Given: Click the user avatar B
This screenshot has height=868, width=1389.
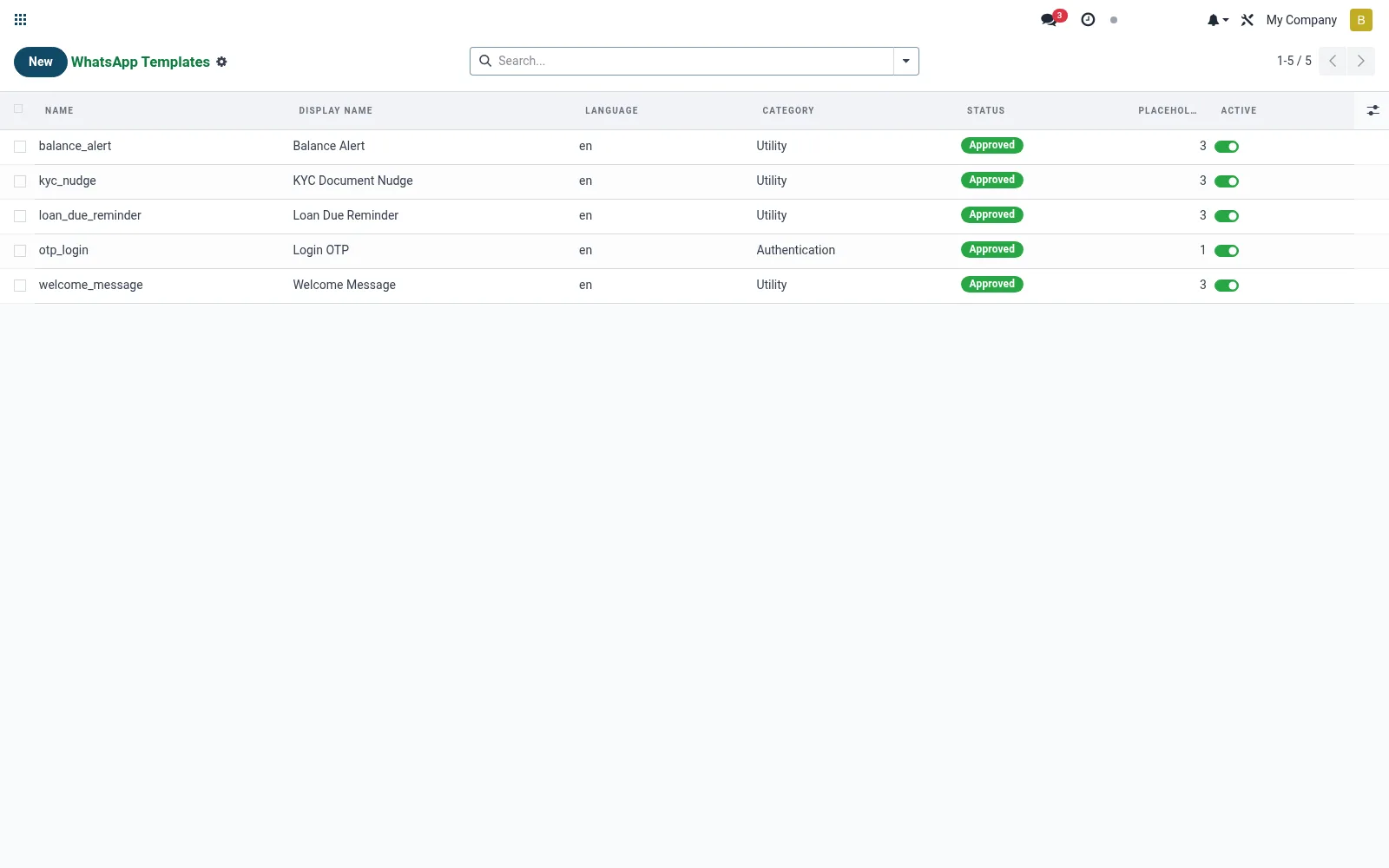Looking at the screenshot, I should click(x=1361, y=20).
